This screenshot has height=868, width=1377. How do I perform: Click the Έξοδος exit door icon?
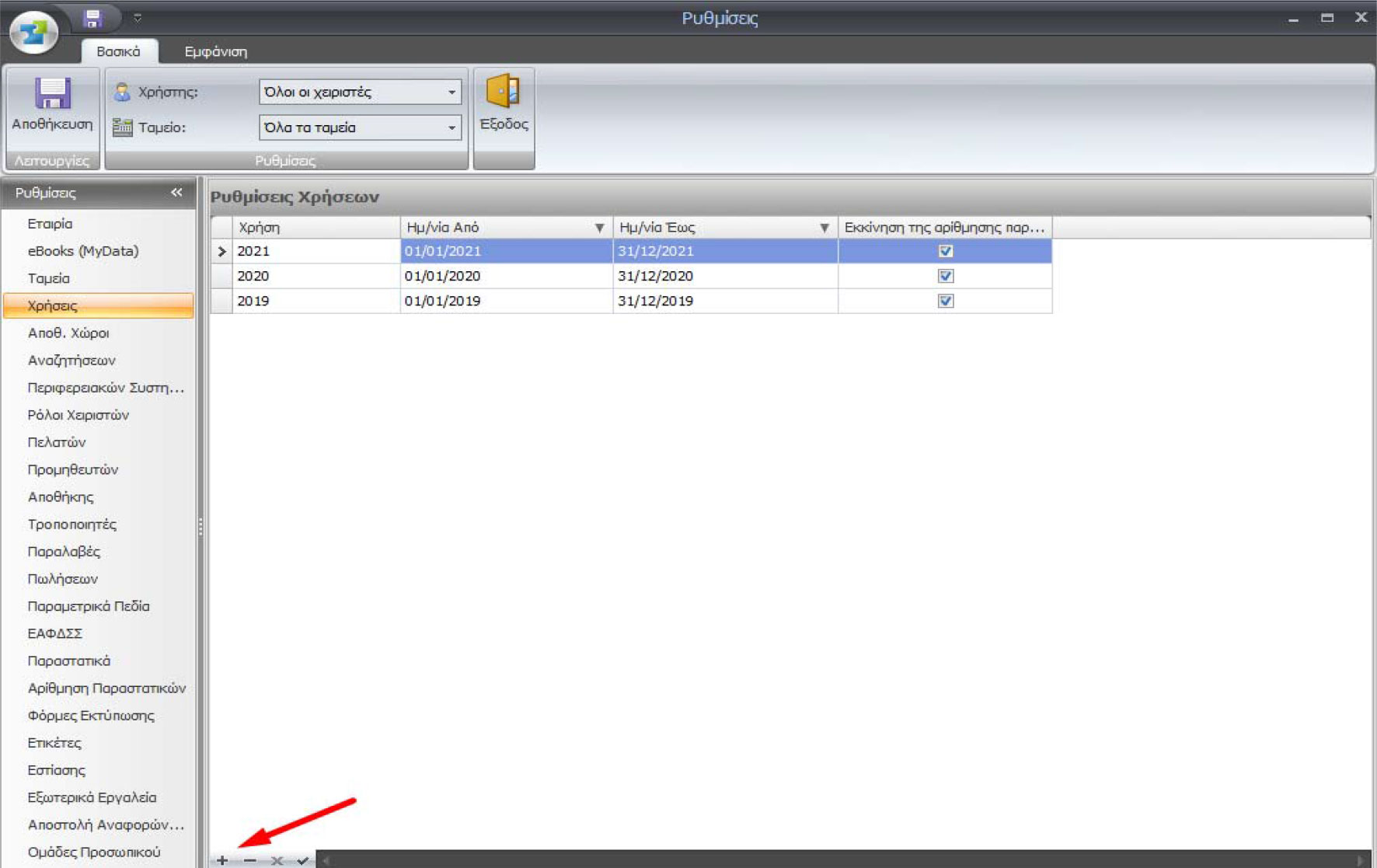(x=503, y=92)
